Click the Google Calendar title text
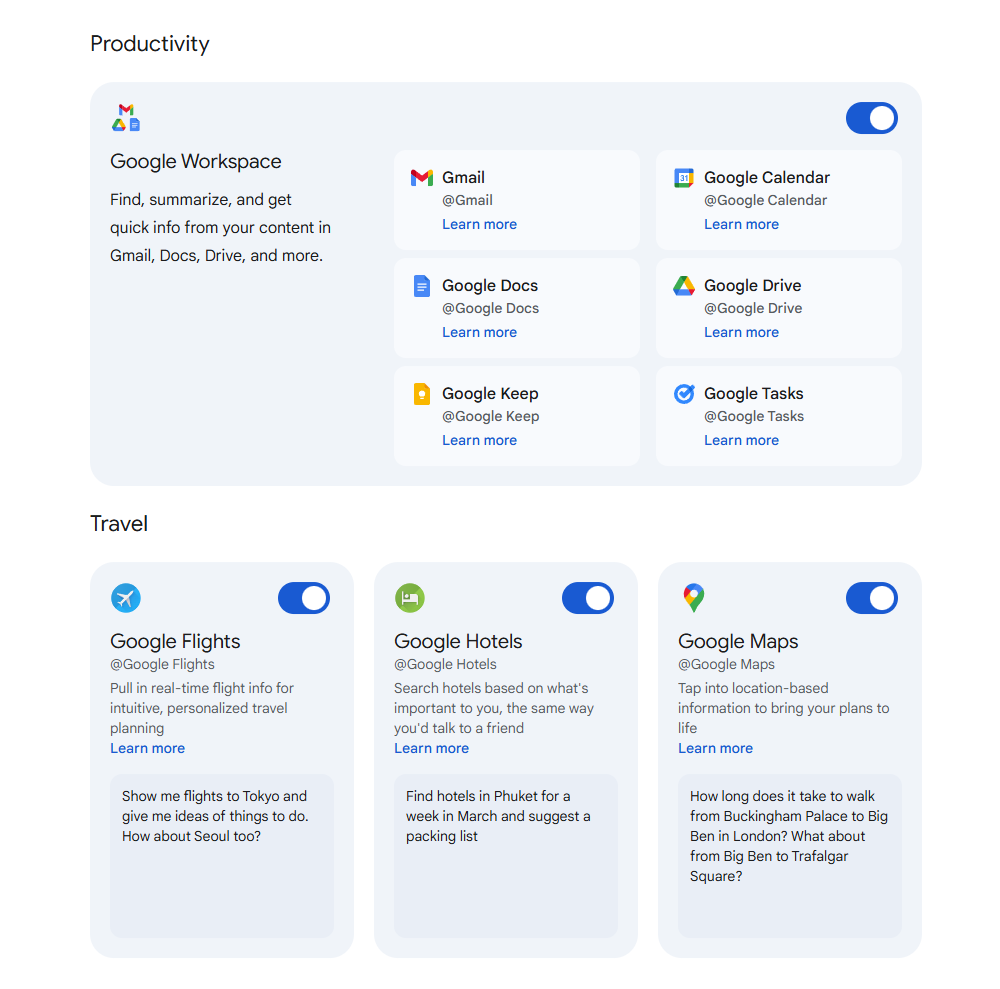 [x=767, y=178]
